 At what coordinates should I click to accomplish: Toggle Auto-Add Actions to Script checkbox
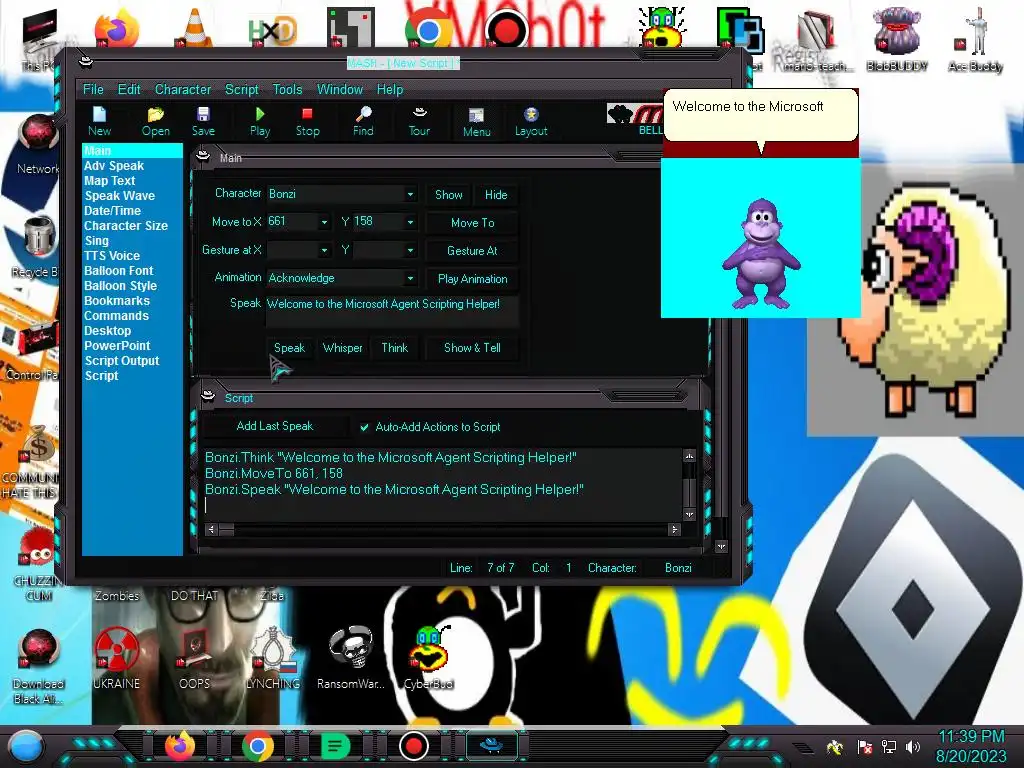click(x=364, y=427)
